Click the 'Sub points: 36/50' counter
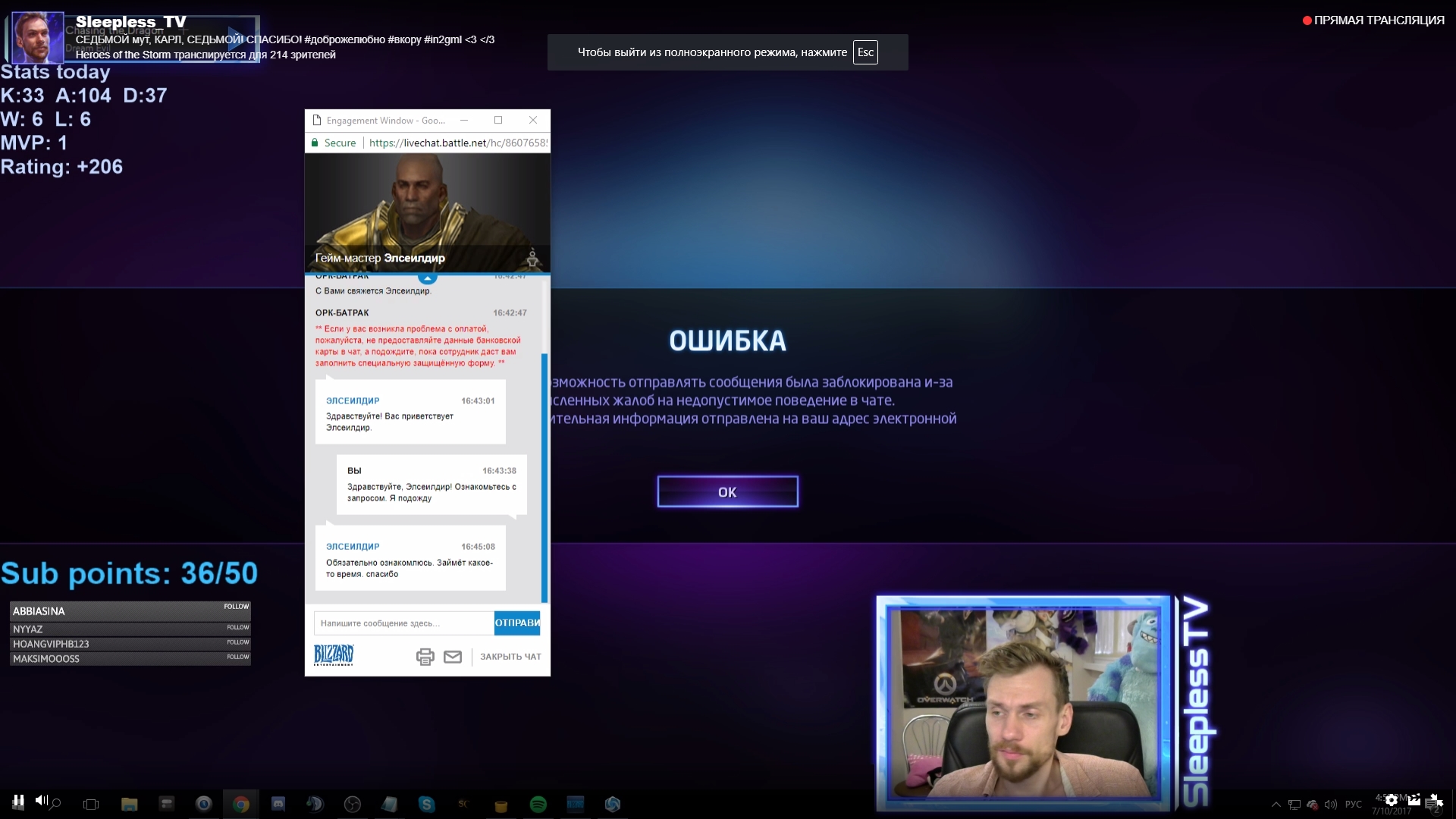 (129, 573)
